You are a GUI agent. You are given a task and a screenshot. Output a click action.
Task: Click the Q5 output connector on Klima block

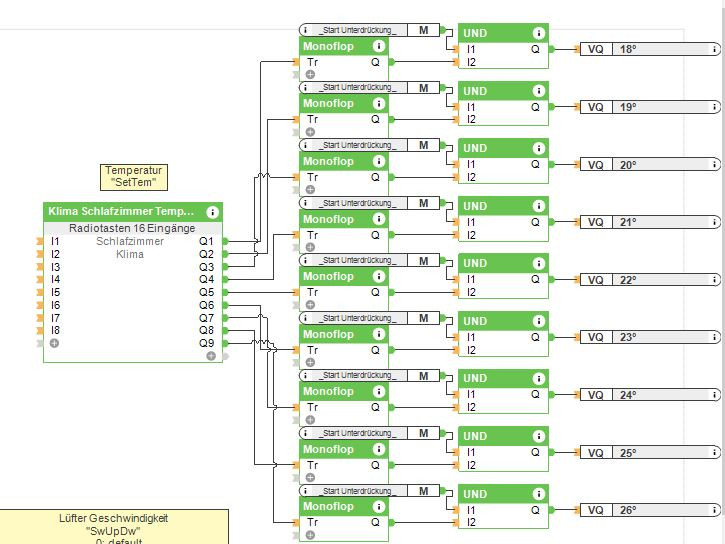tap(227, 292)
